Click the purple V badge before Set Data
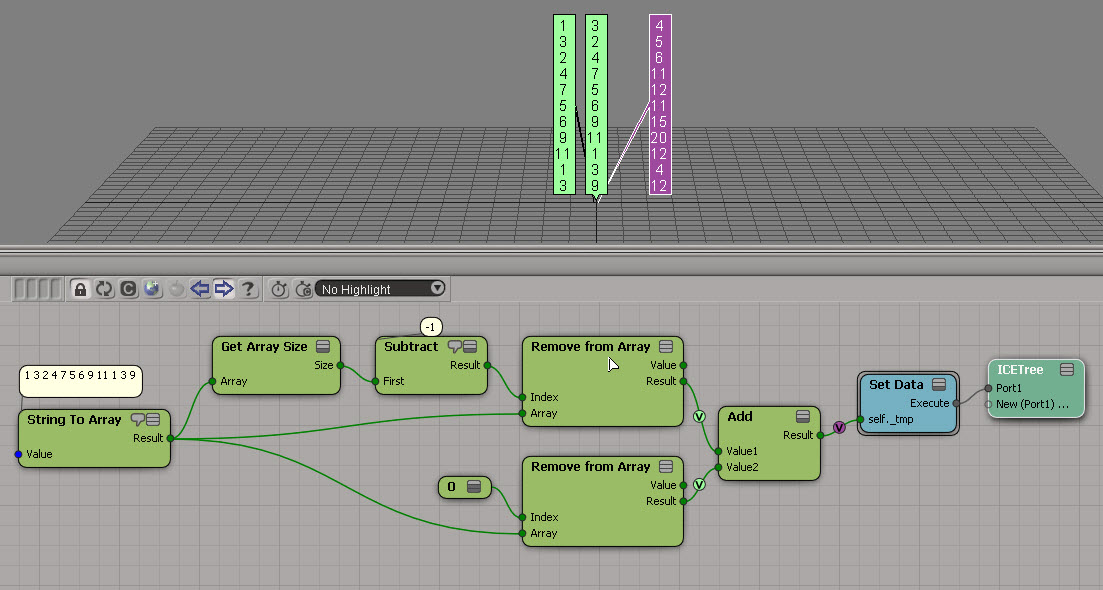This screenshot has height=590, width=1103. [839, 427]
